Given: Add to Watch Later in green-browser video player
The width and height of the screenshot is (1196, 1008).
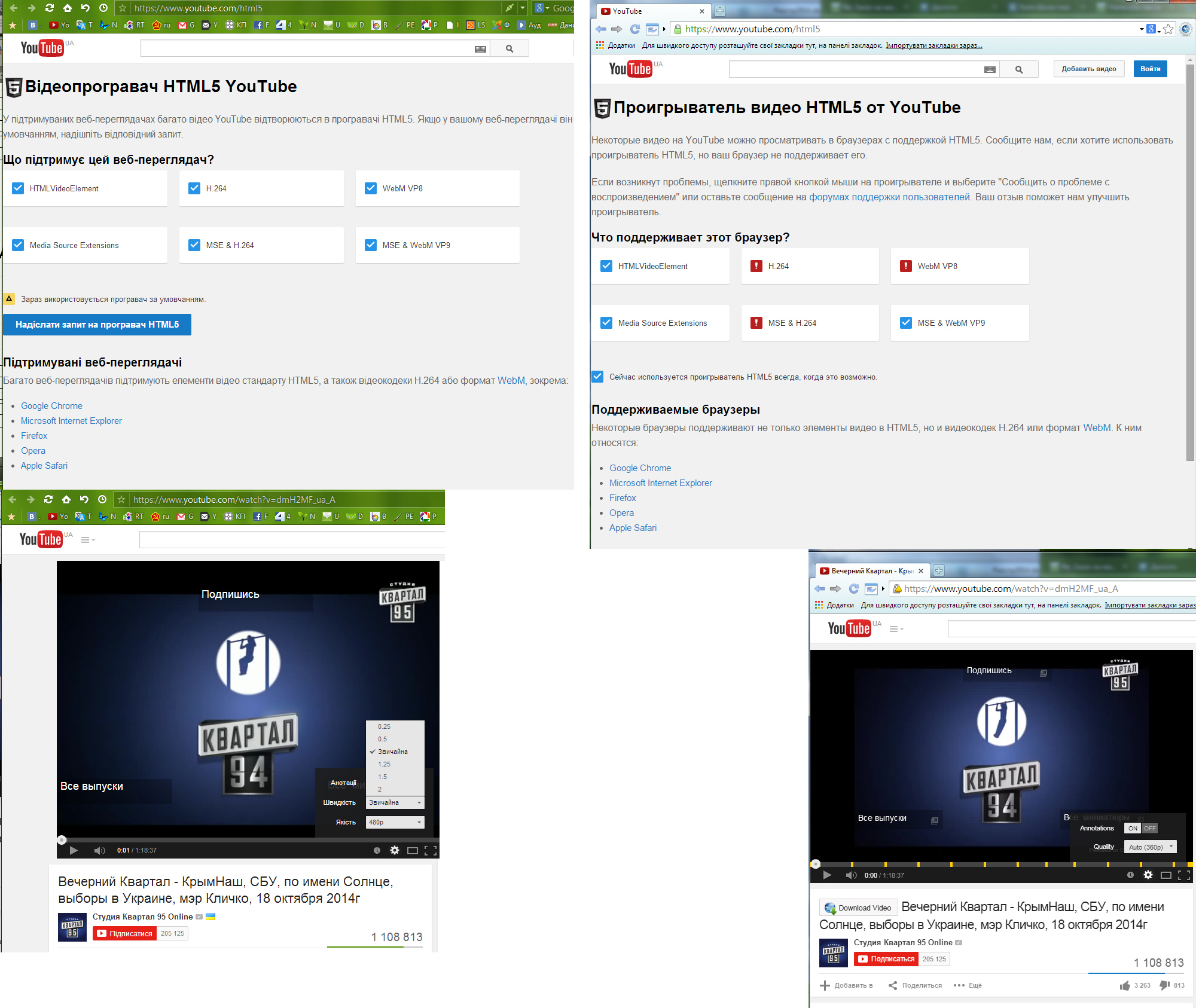Looking at the screenshot, I should (x=377, y=850).
